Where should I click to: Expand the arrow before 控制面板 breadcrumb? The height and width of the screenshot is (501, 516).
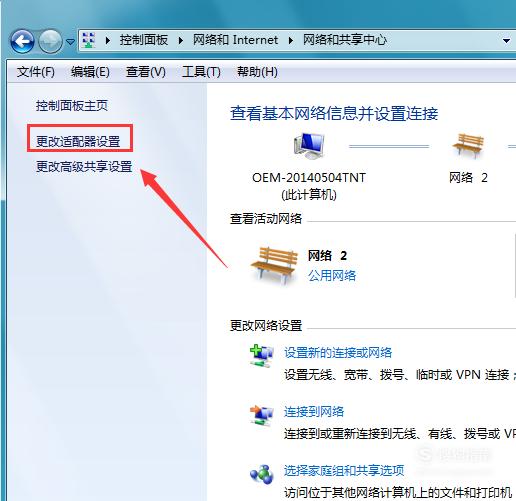coord(108,41)
